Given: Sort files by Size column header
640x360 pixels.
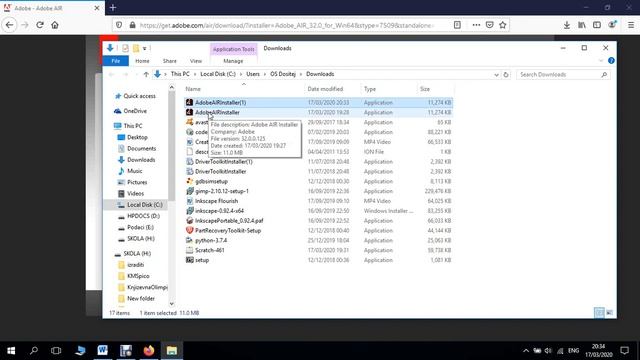Looking at the screenshot, I should coord(425,89).
